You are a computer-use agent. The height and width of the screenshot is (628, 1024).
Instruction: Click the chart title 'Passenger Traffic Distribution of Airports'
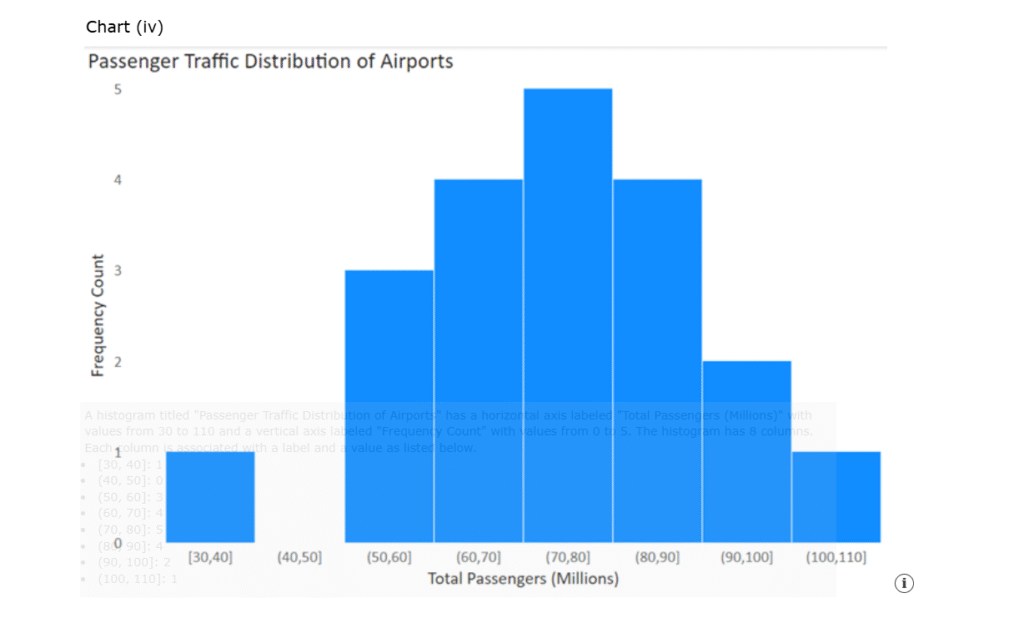(x=270, y=62)
